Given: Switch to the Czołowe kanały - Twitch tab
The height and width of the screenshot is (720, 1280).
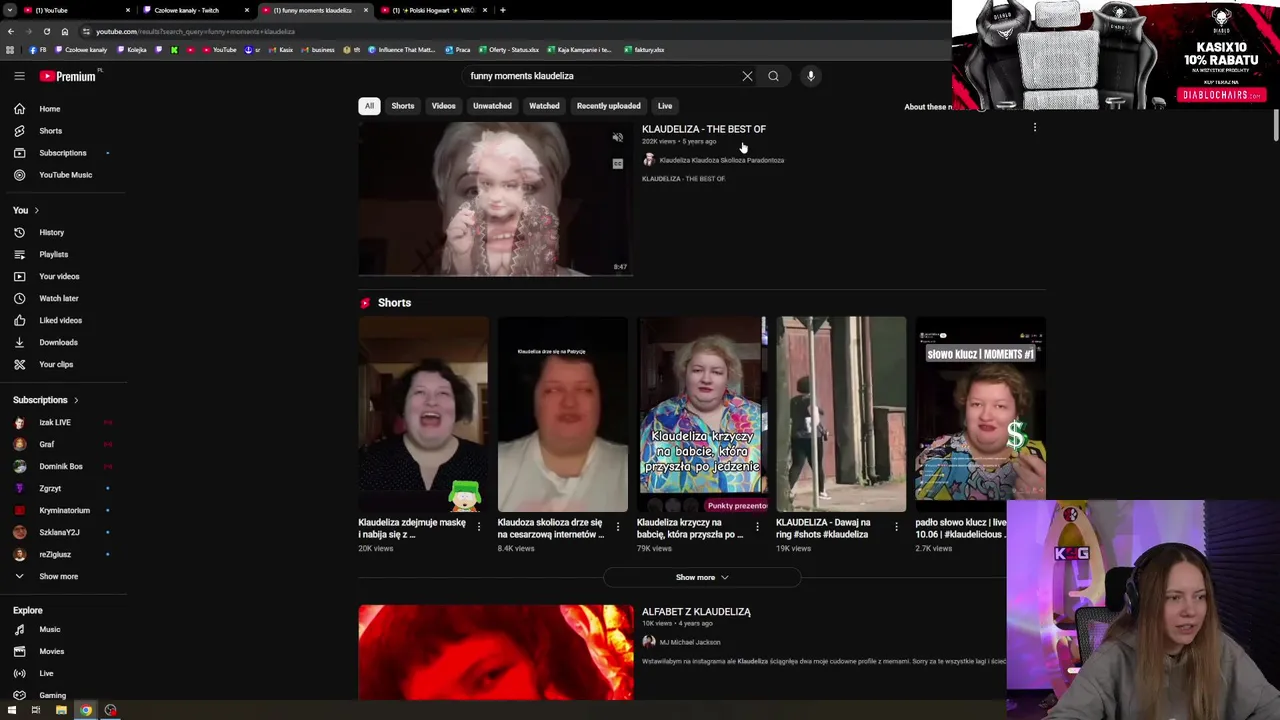Looking at the screenshot, I should coord(194,10).
